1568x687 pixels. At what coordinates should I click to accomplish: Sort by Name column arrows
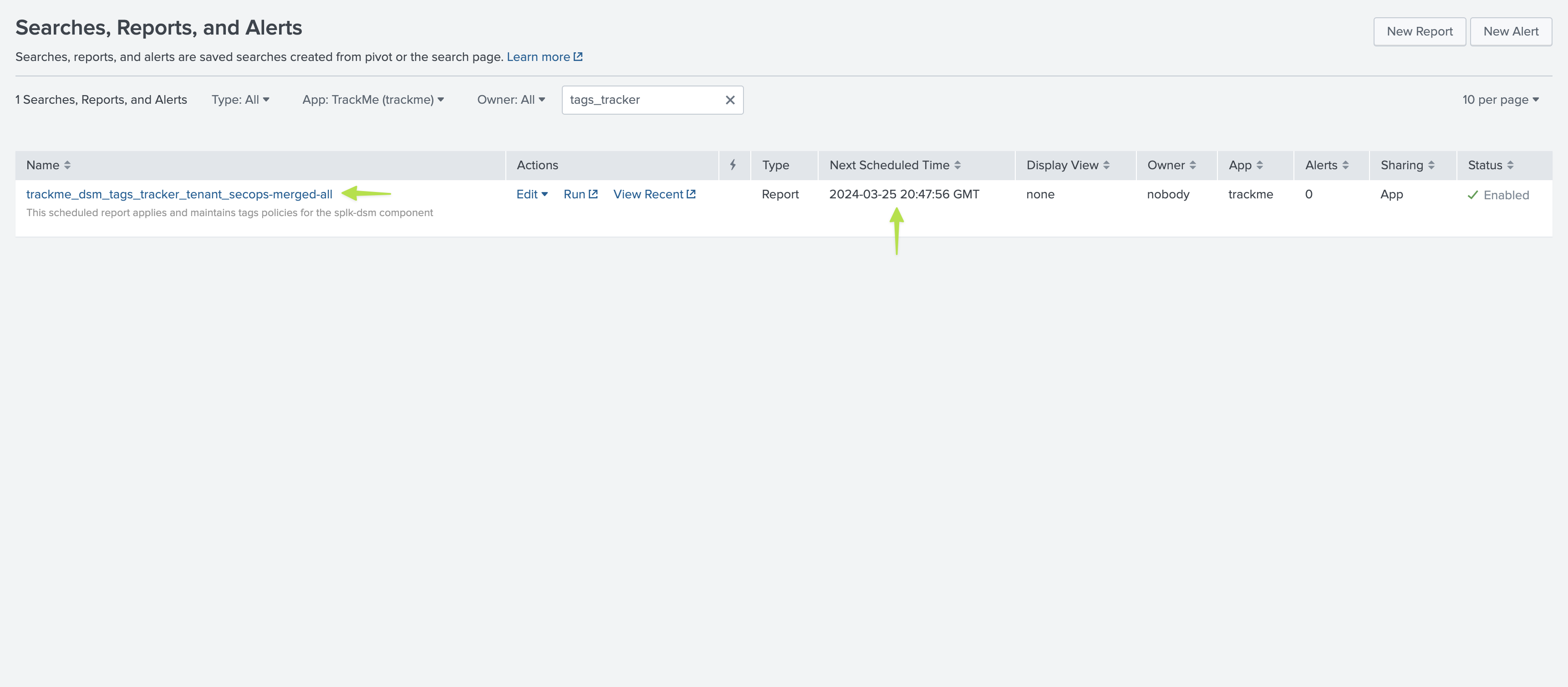pyautogui.click(x=67, y=165)
